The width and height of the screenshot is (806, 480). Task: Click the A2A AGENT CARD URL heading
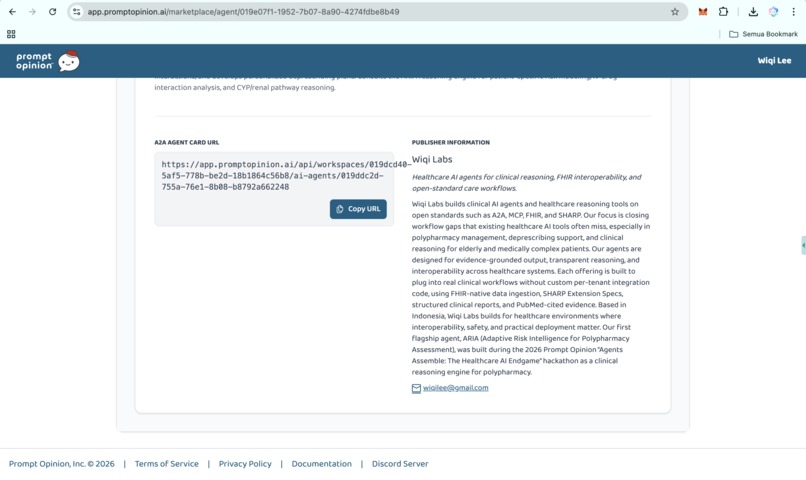[187, 142]
